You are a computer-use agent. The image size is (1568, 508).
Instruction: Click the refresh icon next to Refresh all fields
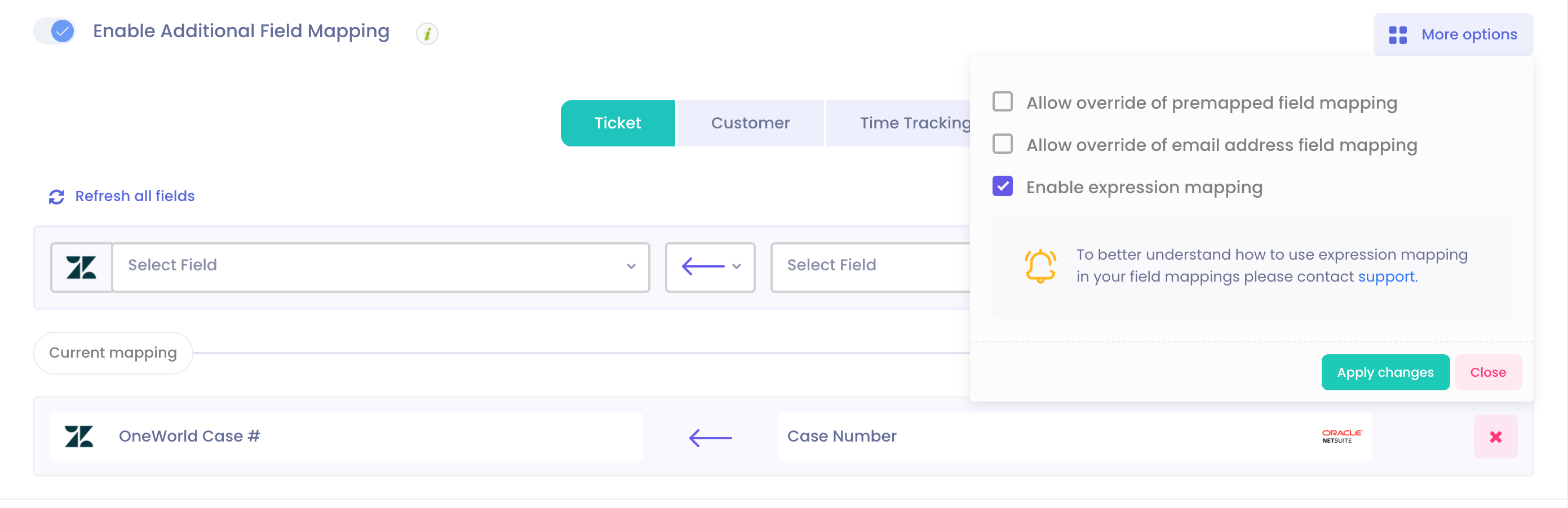[56, 197]
